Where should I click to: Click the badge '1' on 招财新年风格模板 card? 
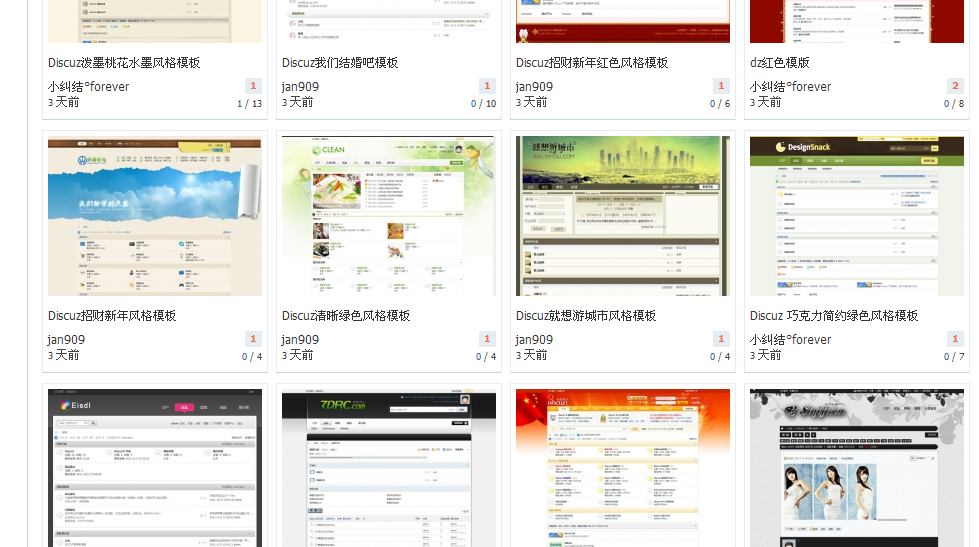[253, 338]
